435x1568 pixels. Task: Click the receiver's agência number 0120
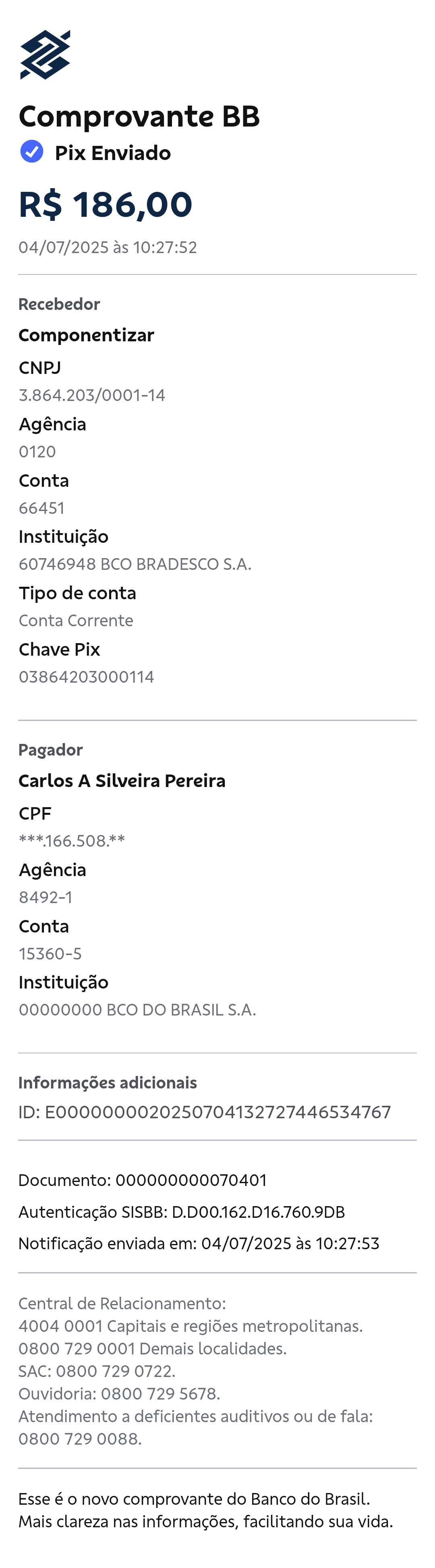pyautogui.click(x=37, y=452)
